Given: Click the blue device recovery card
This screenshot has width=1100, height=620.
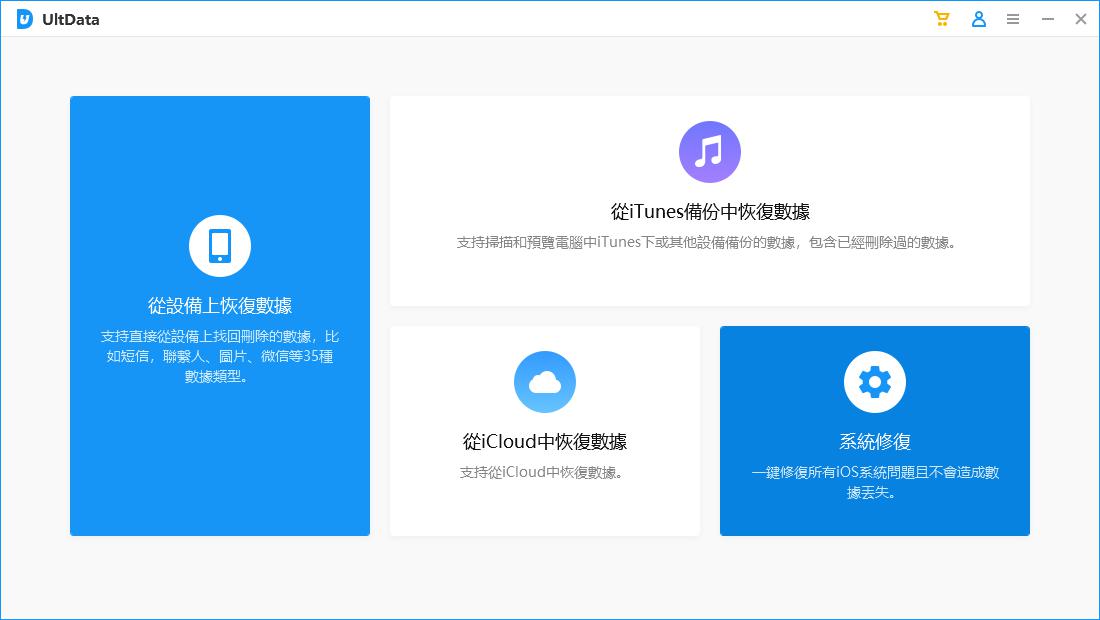Looking at the screenshot, I should click(x=220, y=315).
